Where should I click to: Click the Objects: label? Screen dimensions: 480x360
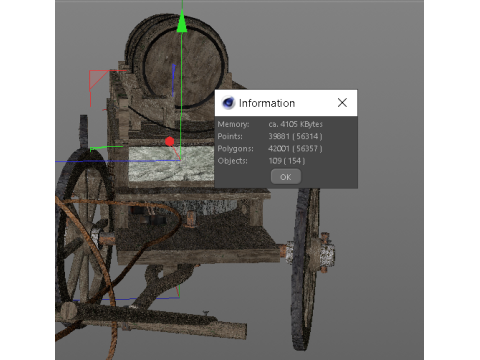[233, 161]
